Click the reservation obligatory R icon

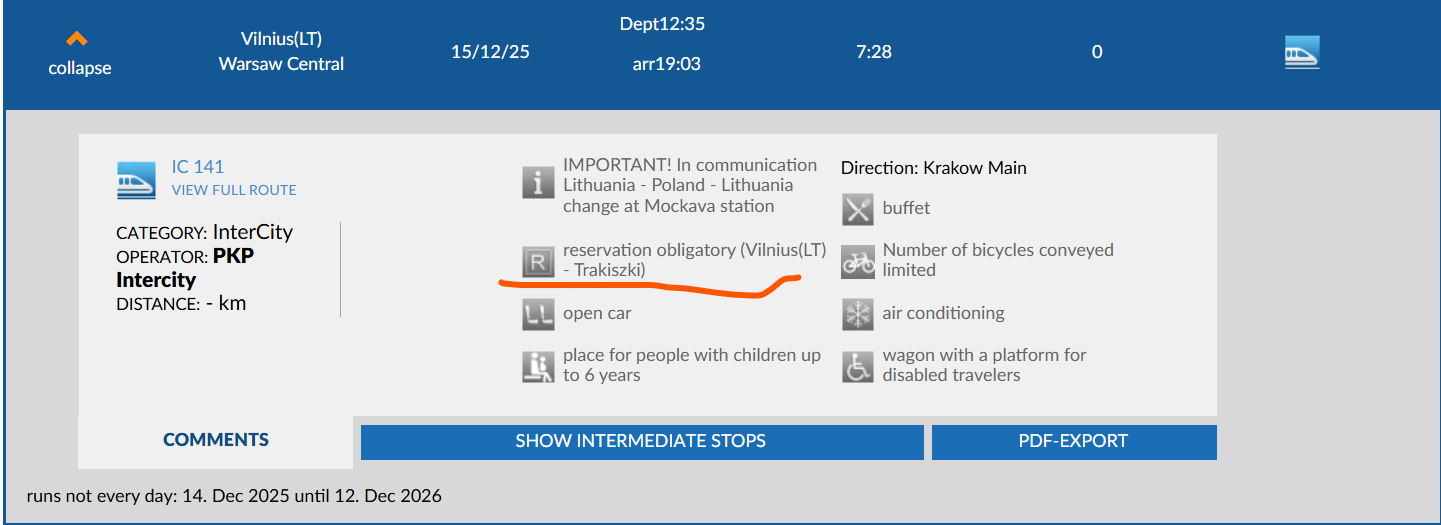point(538,262)
